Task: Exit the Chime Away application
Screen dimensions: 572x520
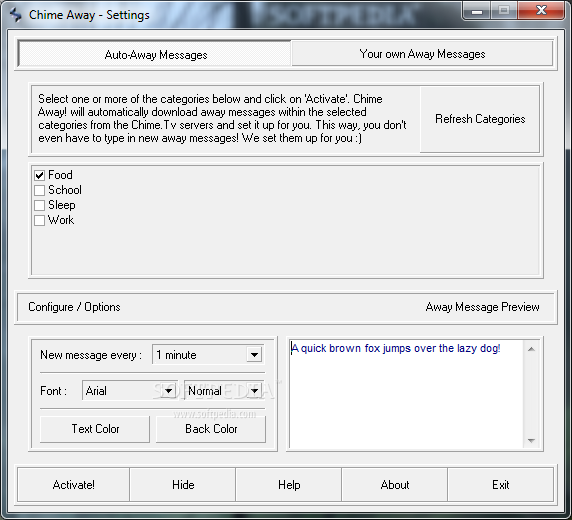Action: click(x=500, y=485)
